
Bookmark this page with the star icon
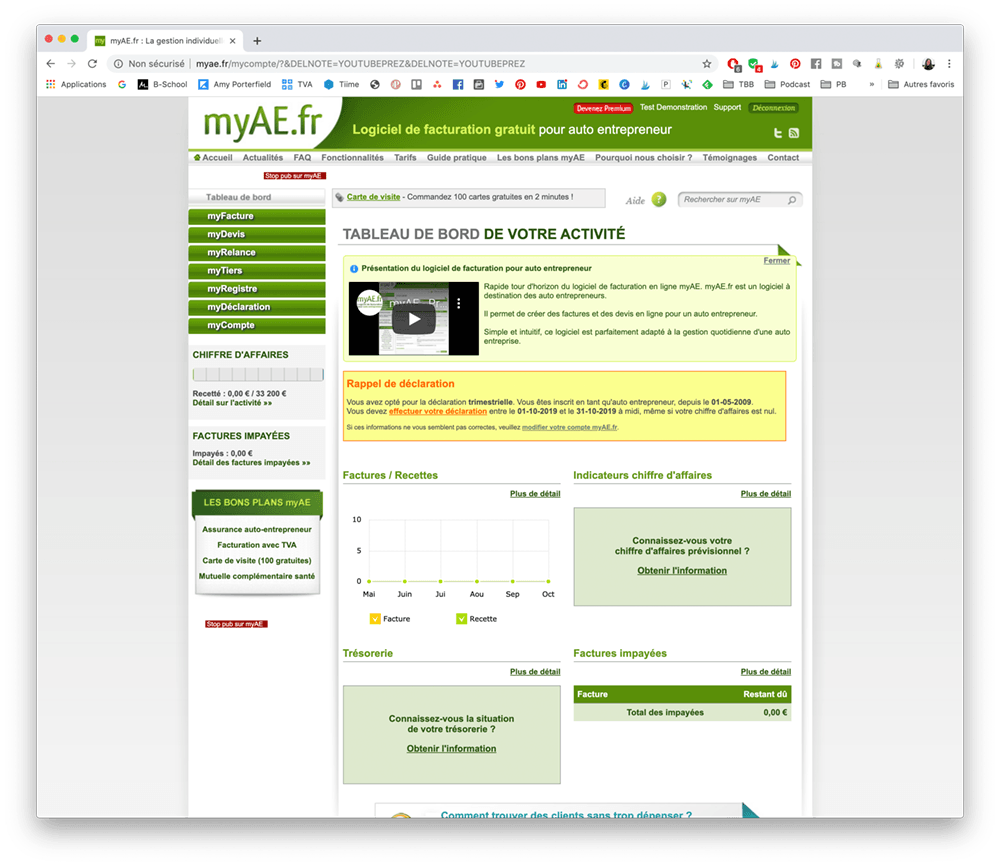(x=707, y=64)
